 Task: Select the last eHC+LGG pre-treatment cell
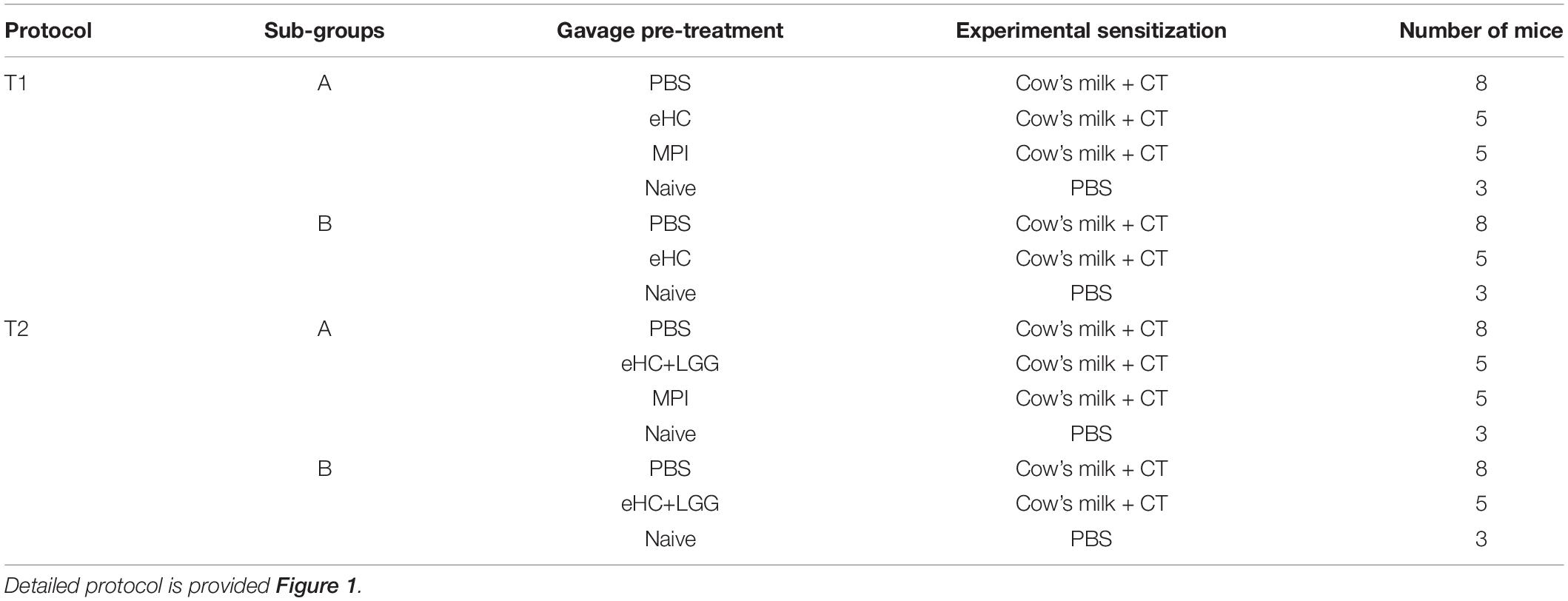tap(670, 503)
